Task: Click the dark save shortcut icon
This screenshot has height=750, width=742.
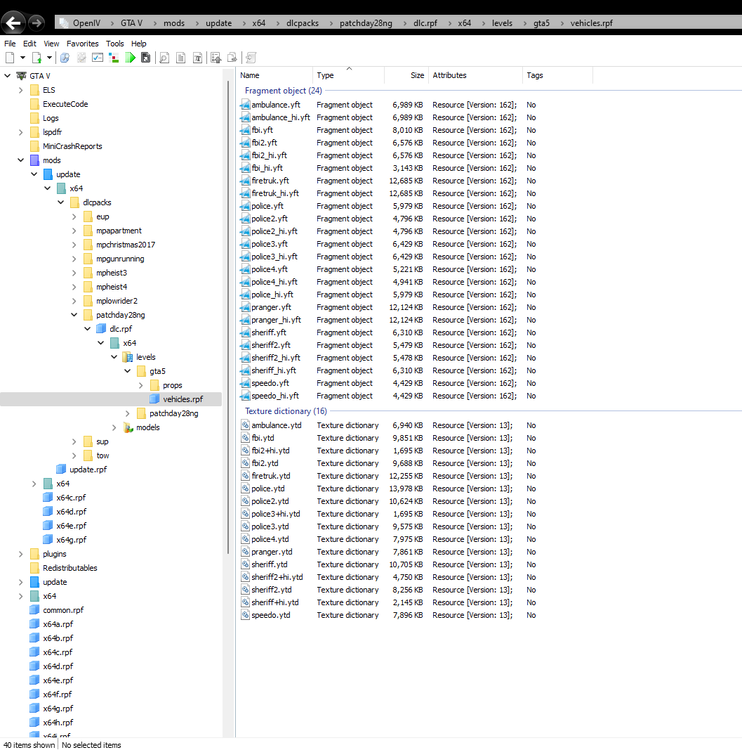Action: pyautogui.click(x=146, y=58)
